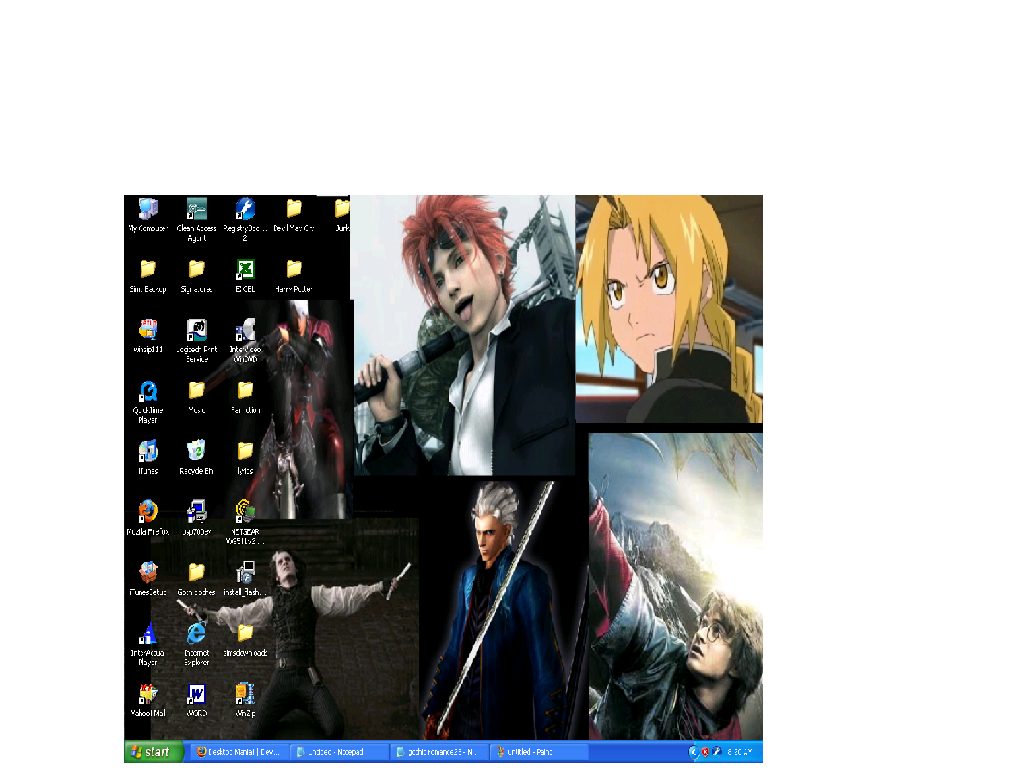Click the taskbar clock
The height and width of the screenshot is (768, 1024).
click(740, 752)
